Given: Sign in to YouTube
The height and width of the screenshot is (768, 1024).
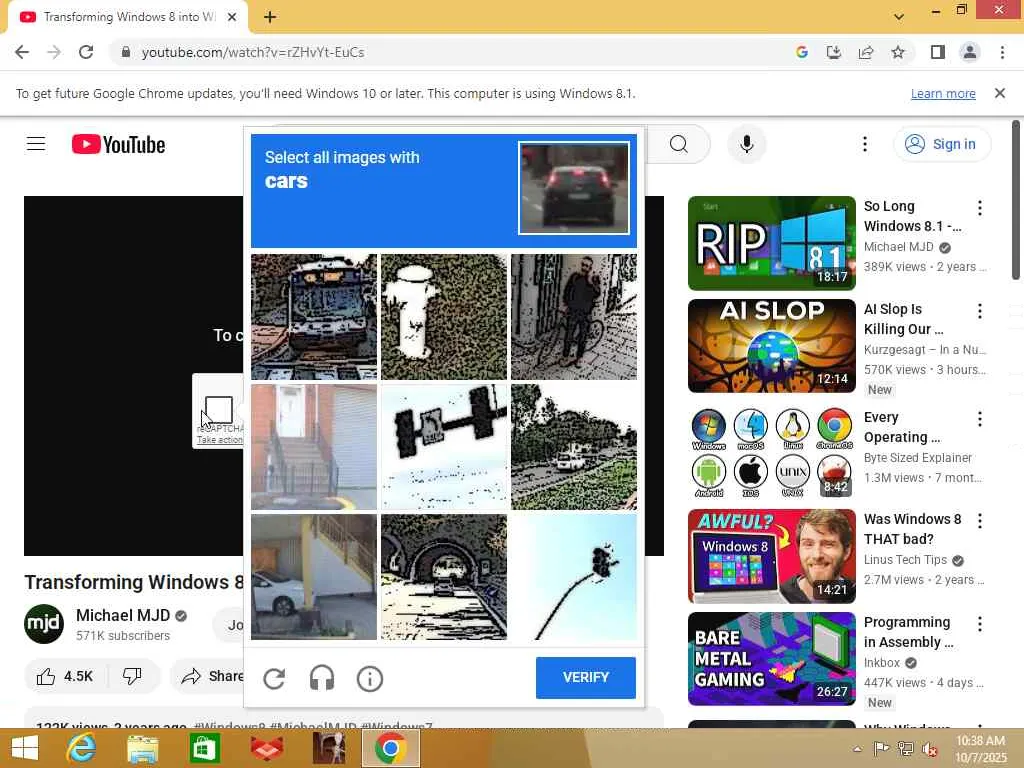Looking at the screenshot, I should click(x=942, y=144).
